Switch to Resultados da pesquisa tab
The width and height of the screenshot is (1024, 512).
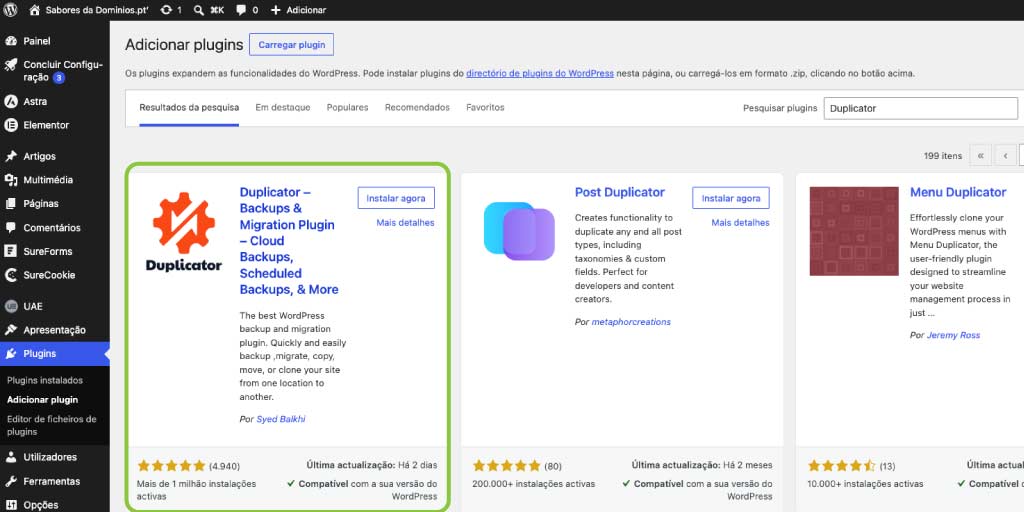pyautogui.click(x=189, y=107)
